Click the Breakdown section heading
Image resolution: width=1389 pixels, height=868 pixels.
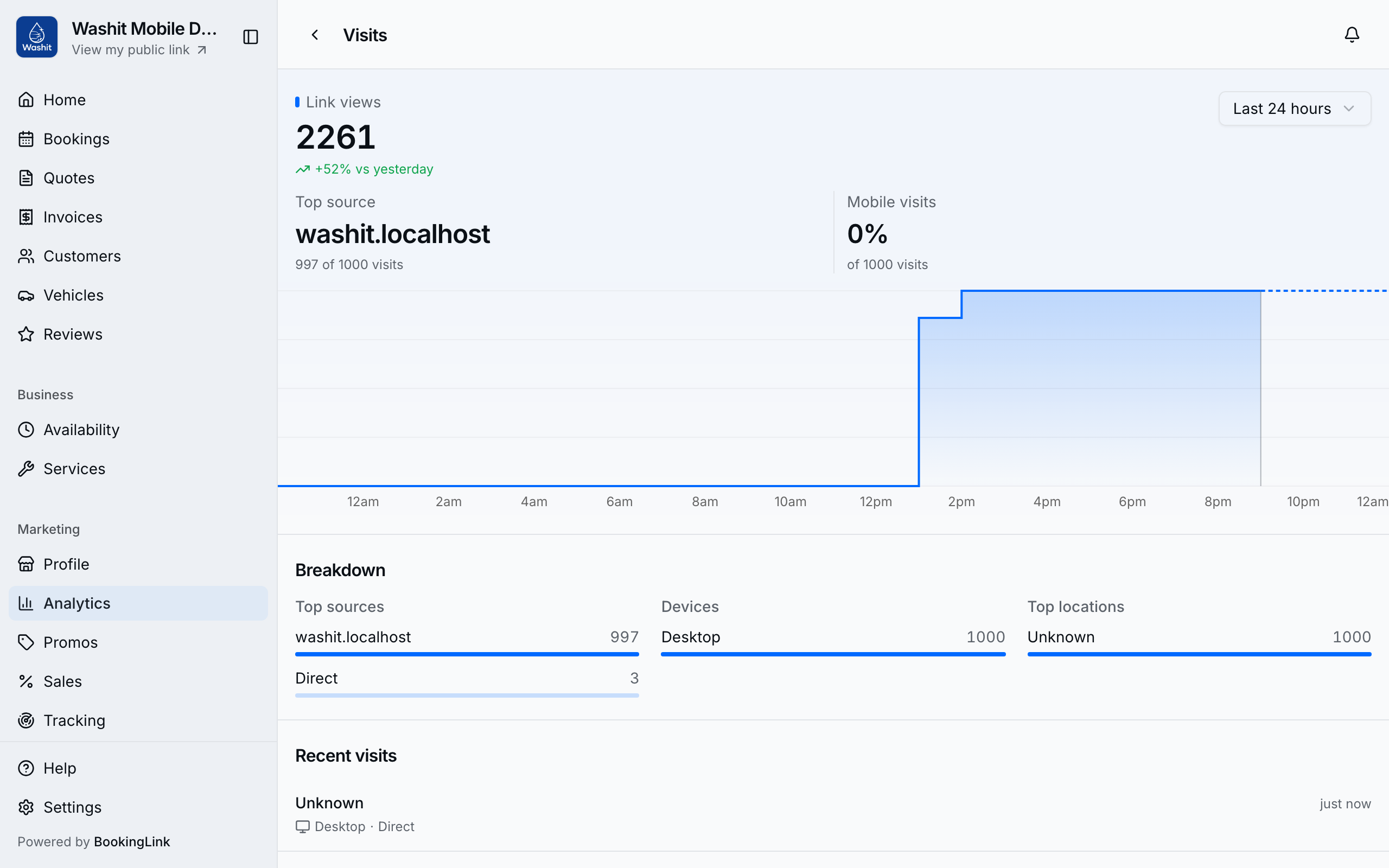tap(340, 570)
